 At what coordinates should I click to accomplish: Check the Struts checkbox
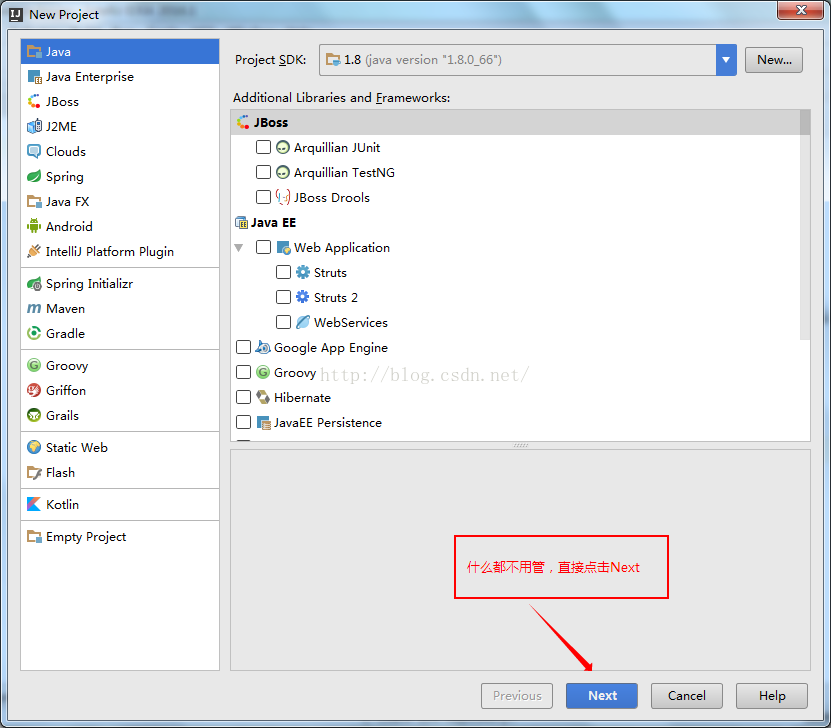coord(283,272)
